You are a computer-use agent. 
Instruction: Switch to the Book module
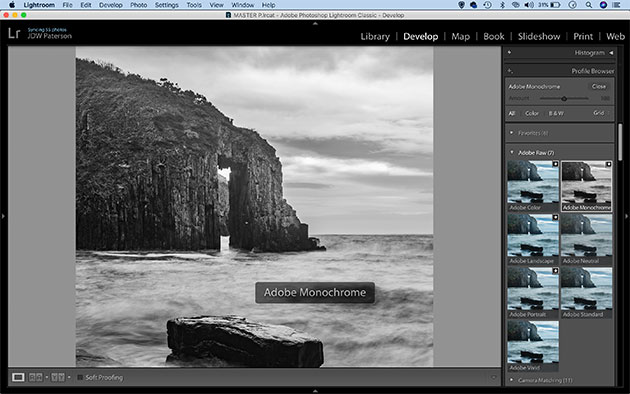click(x=494, y=37)
